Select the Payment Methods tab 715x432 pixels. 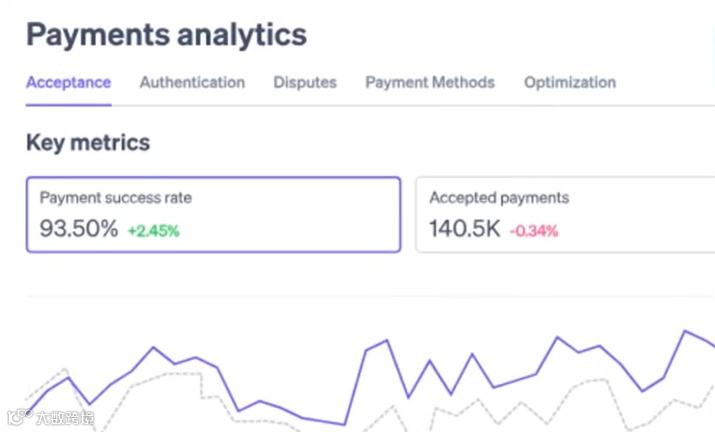(430, 83)
